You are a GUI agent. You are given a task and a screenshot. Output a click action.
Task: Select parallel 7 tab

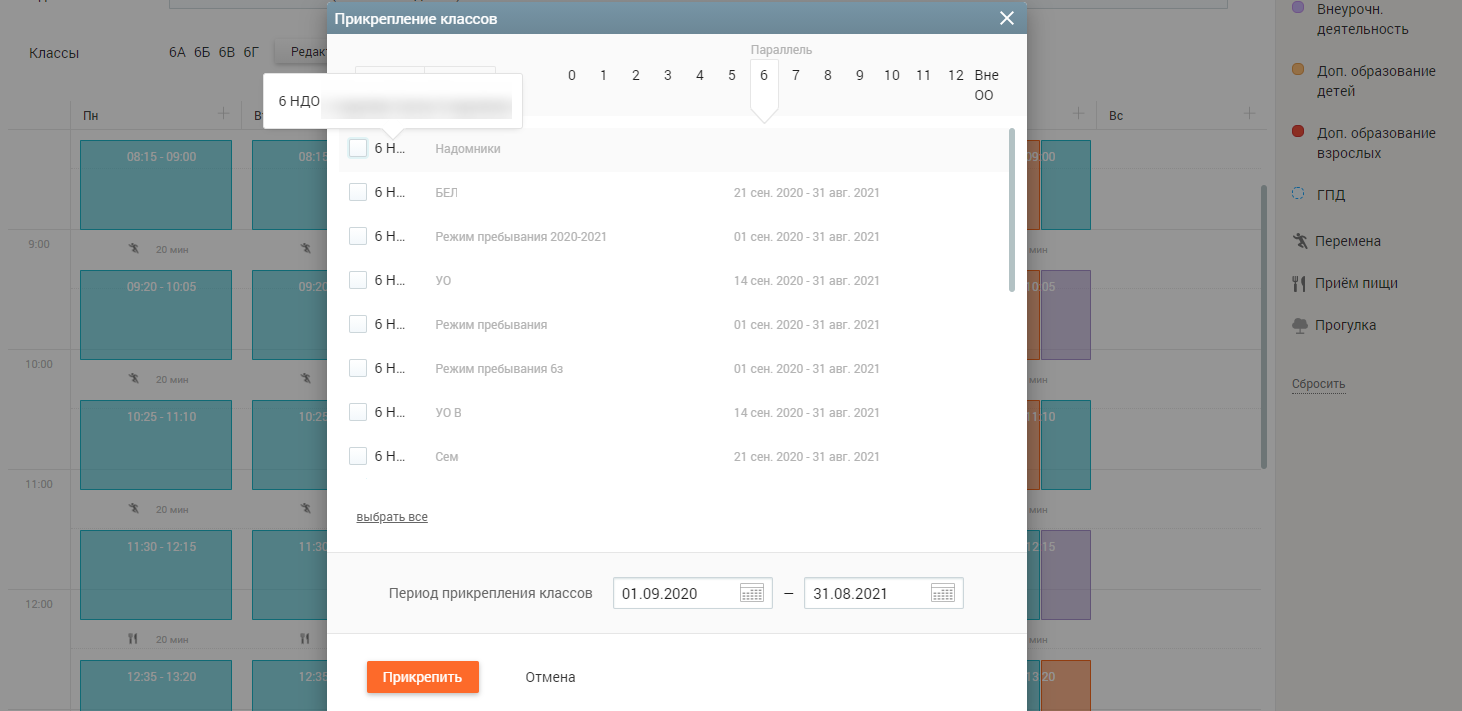(x=796, y=75)
